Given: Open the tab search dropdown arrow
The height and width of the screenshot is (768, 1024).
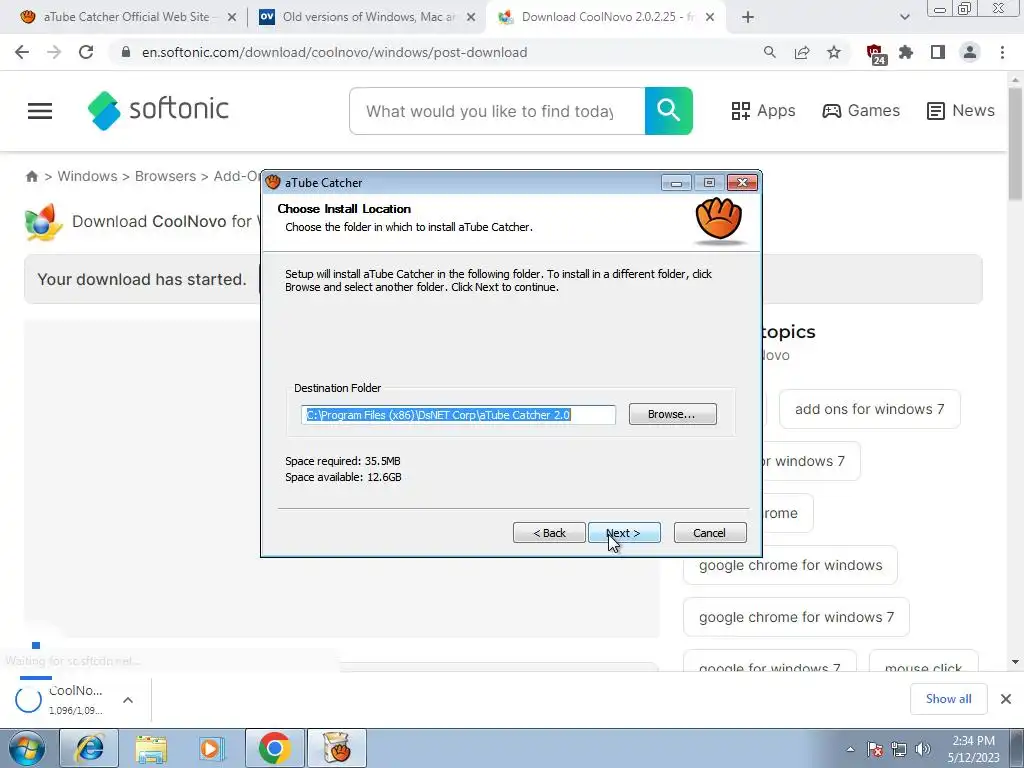Looking at the screenshot, I should tap(904, 18).
